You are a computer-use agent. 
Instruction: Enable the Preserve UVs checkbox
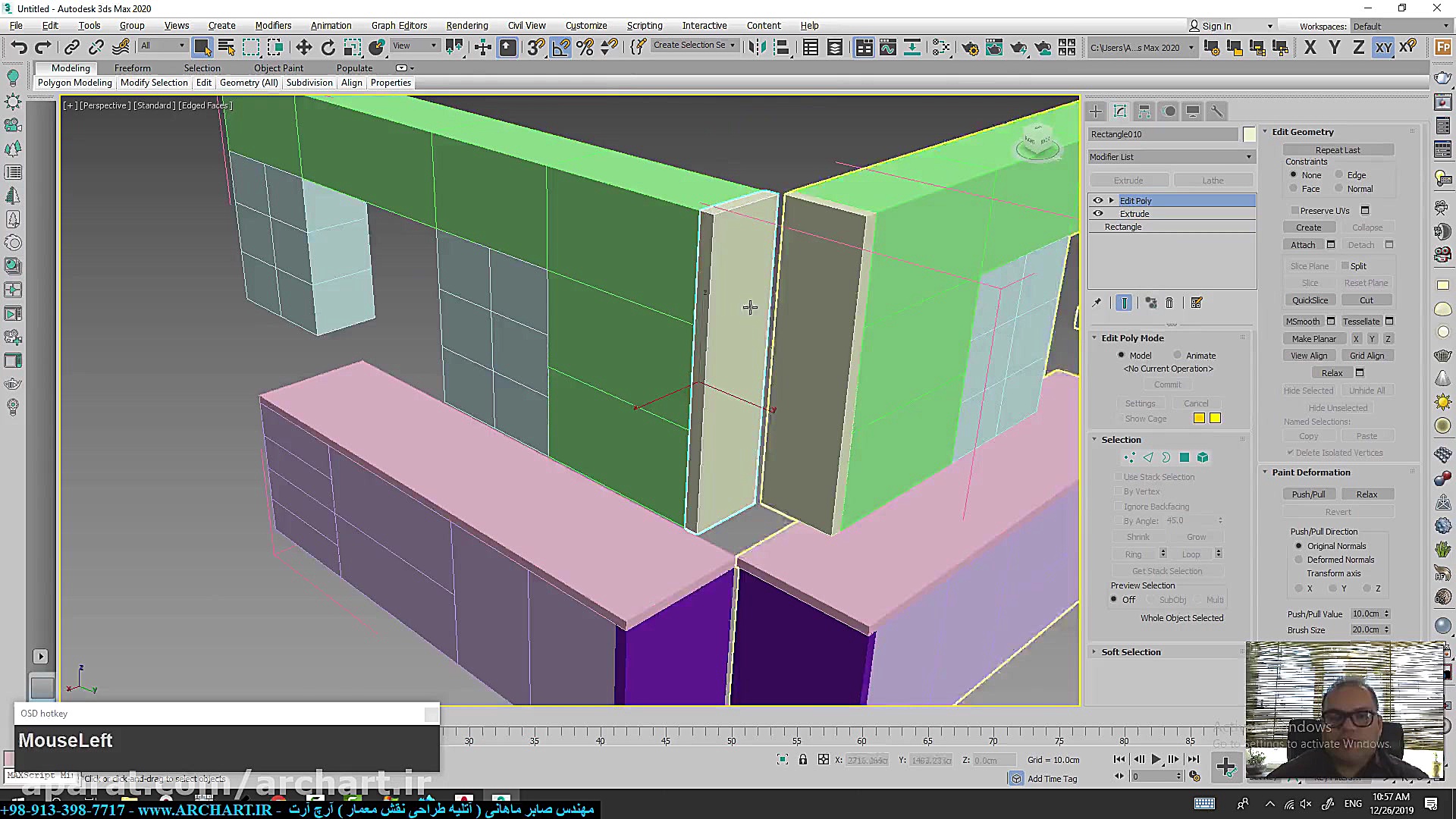click(1295, 211)
